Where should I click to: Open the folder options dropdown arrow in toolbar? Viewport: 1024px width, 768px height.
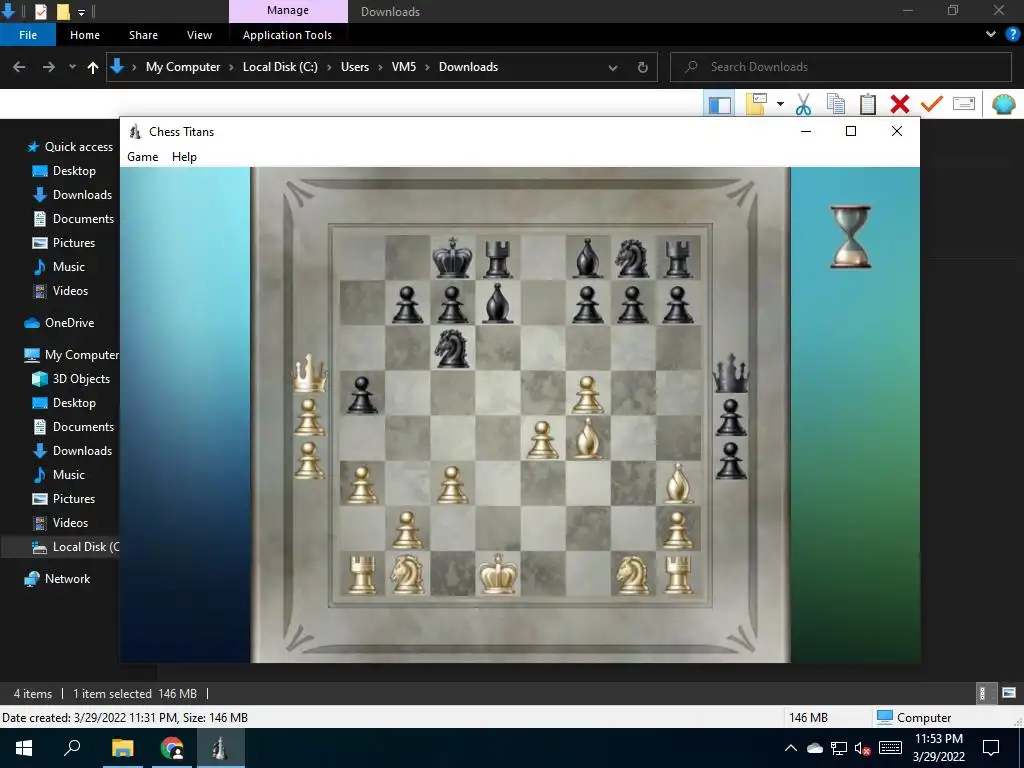780,104
